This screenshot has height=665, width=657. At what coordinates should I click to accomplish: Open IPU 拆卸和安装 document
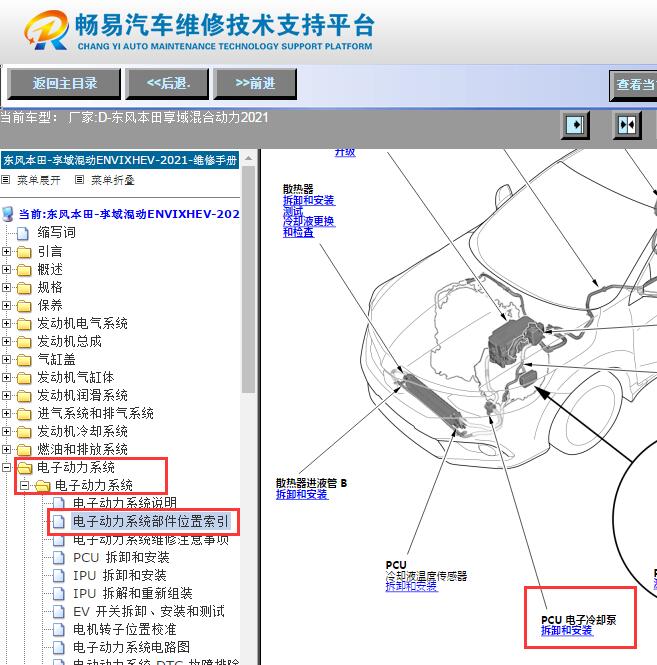click(120, 576)
